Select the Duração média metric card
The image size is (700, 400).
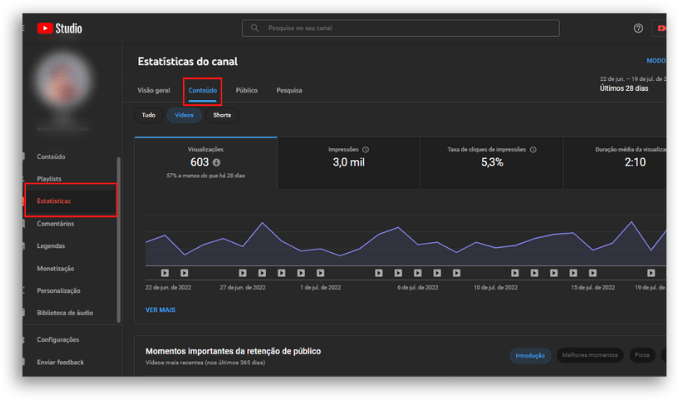615,163
